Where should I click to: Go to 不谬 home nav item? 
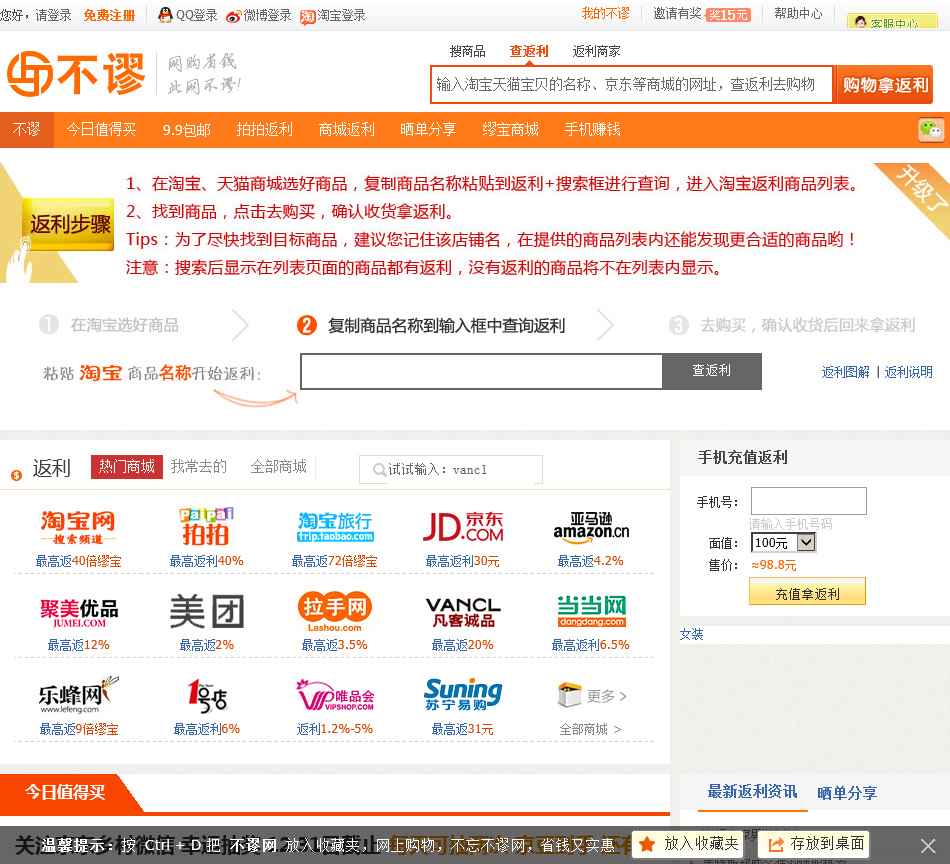click(x=27, y=130)
